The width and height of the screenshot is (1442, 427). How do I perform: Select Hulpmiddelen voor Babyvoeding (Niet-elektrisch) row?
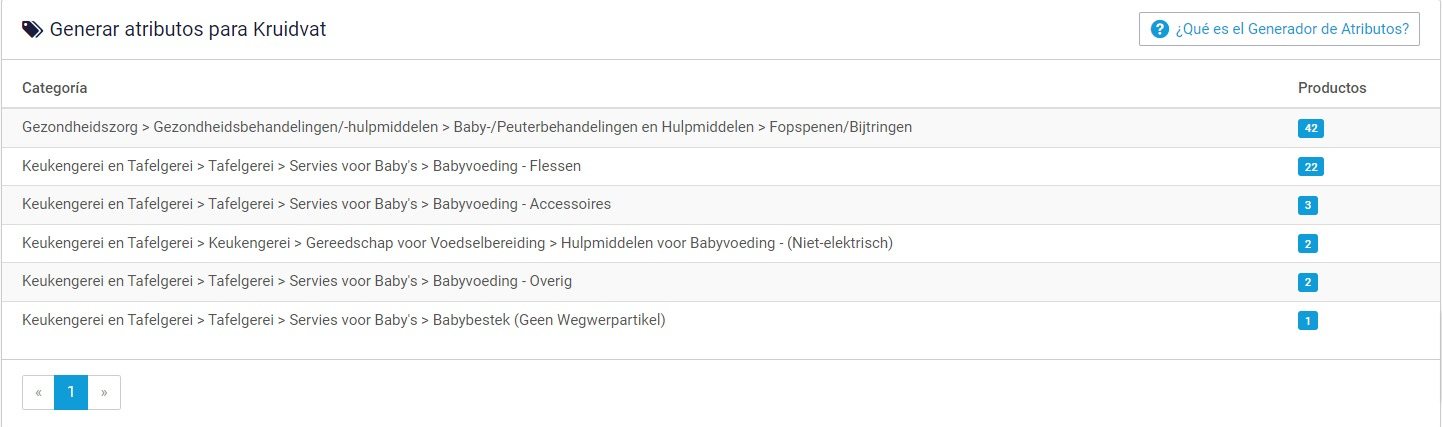pyautogui.click(x=721, y=243)
